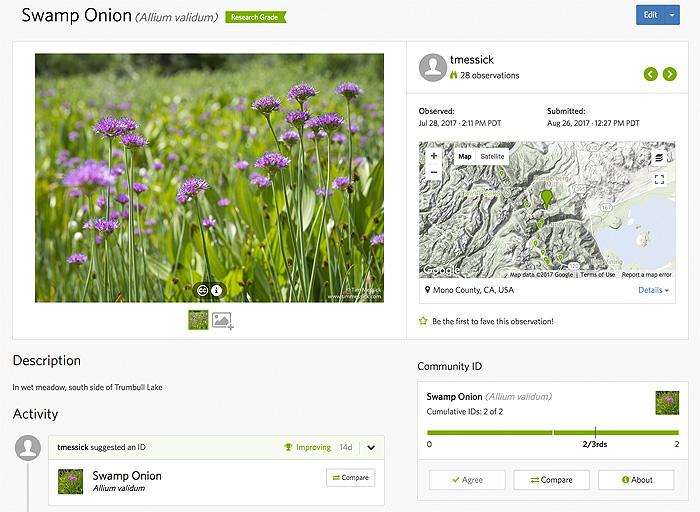Viewport: 700px width, 512px height.
Task: Switch map to Map view
Action: (464, 157)
